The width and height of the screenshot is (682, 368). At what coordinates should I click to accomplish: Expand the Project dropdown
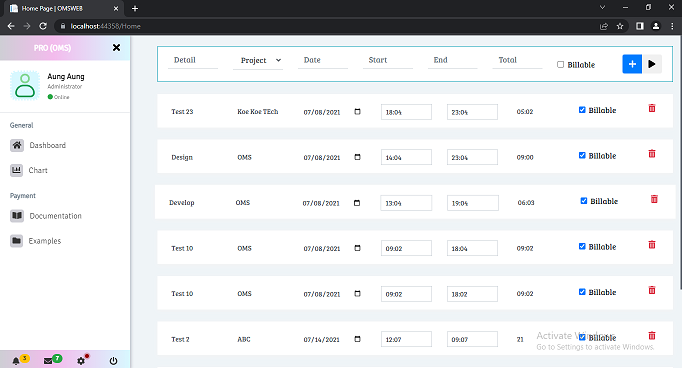point(258,60)
